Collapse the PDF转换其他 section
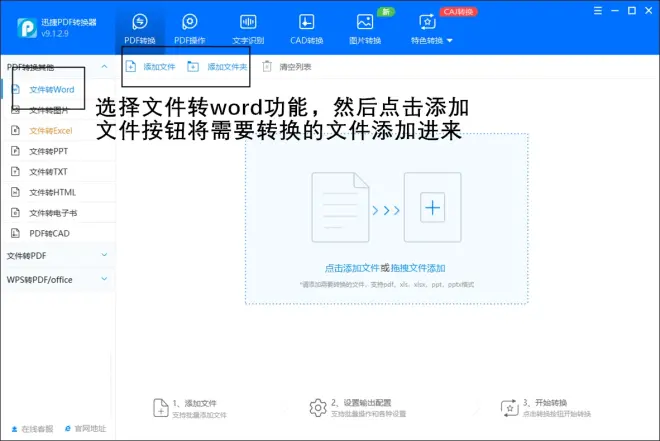The width and height of the screenshot is (660, 441). (x=104, y=66)
